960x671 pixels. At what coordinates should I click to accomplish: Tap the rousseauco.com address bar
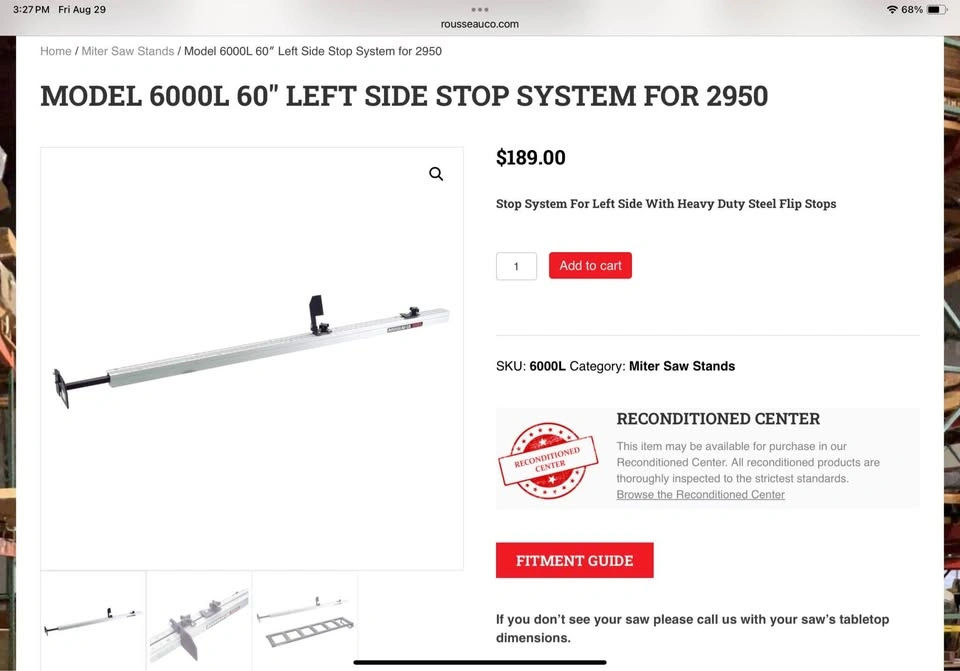(480, 24)
